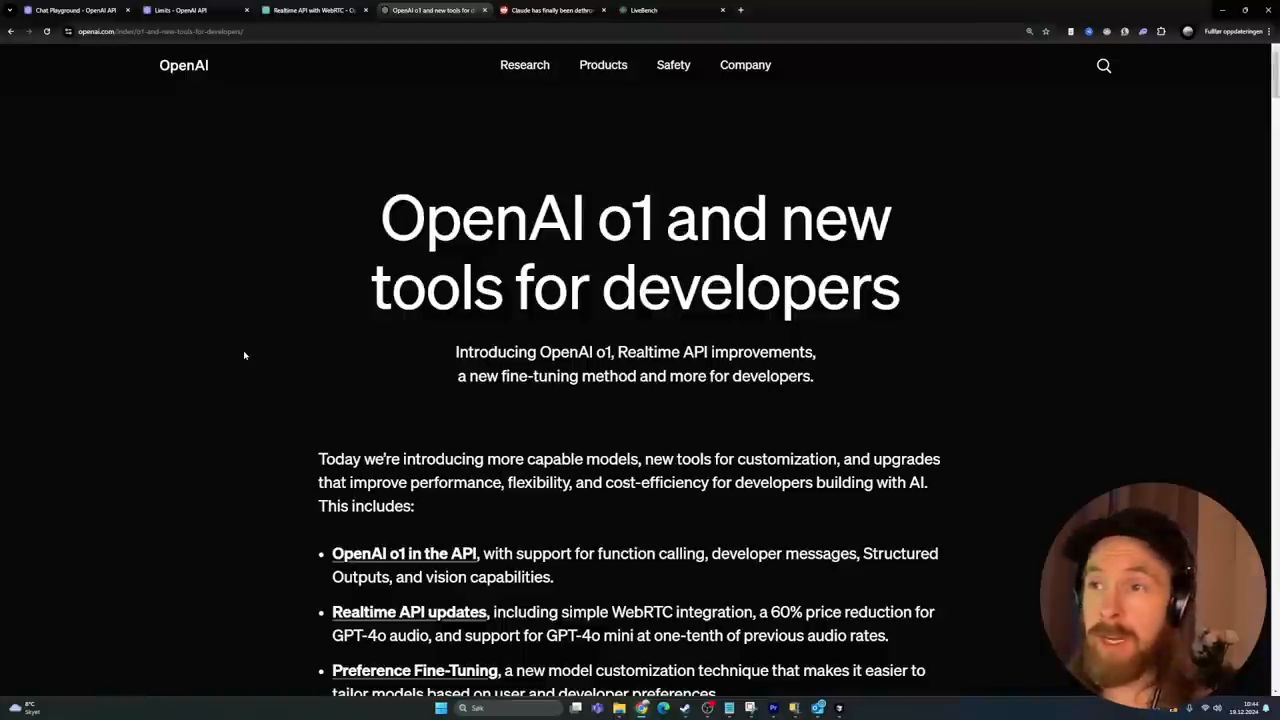
Task: Go forward in browser history
Action: coord(29,31)
